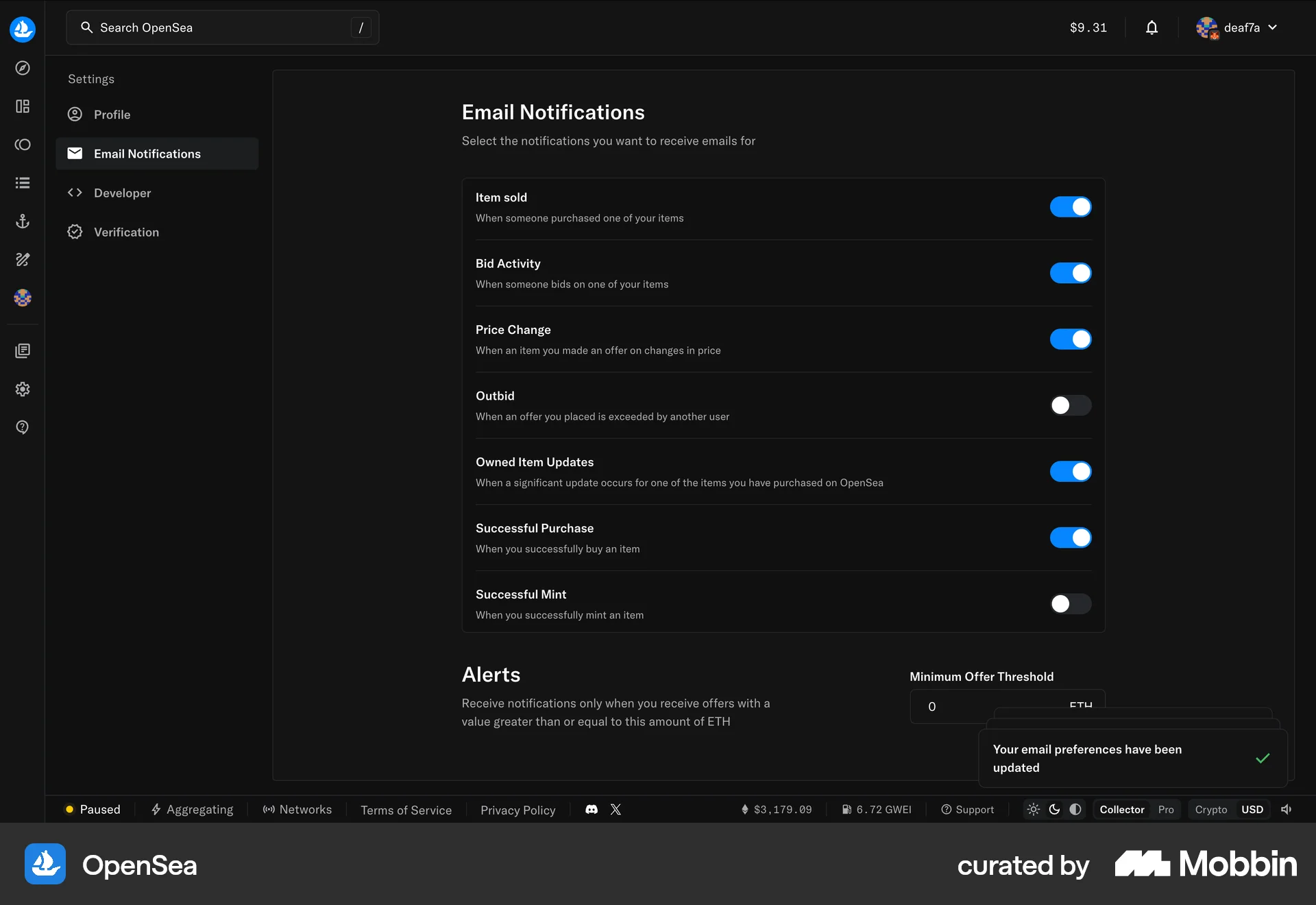Open the Discord icon in status bar
This screenshot has height=905, width=1316.
591,809
